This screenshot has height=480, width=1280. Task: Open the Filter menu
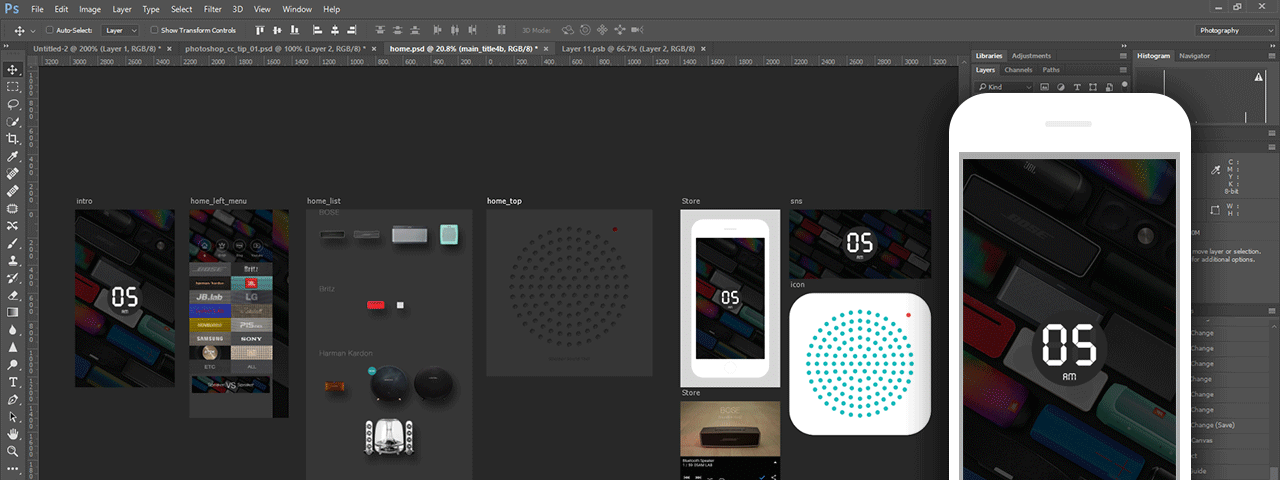click(x=212, y=9)
